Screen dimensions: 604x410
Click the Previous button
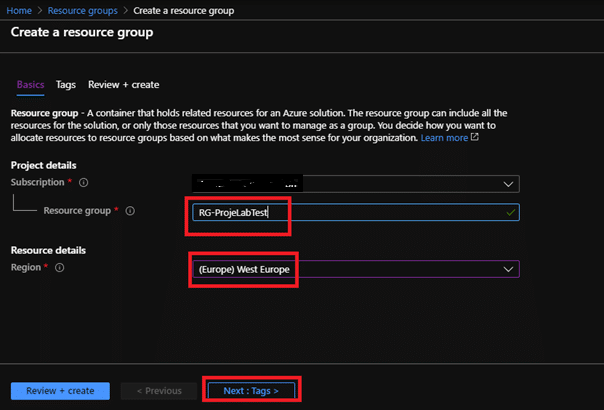tap(159, 391)
